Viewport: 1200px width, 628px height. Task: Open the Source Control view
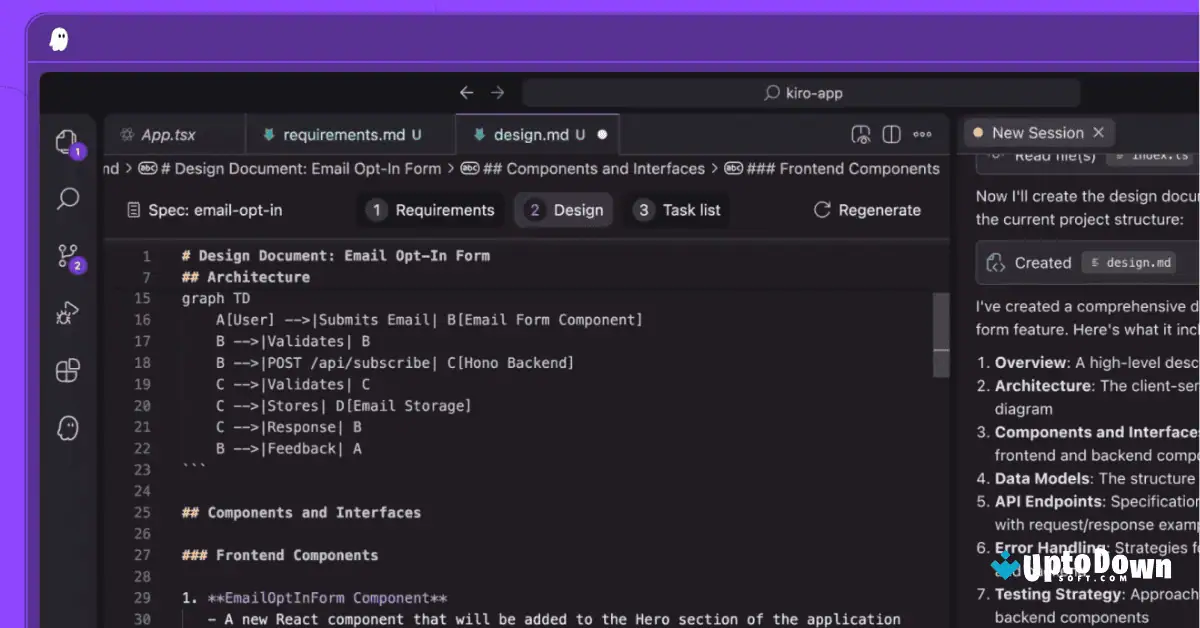coord(67,256)
